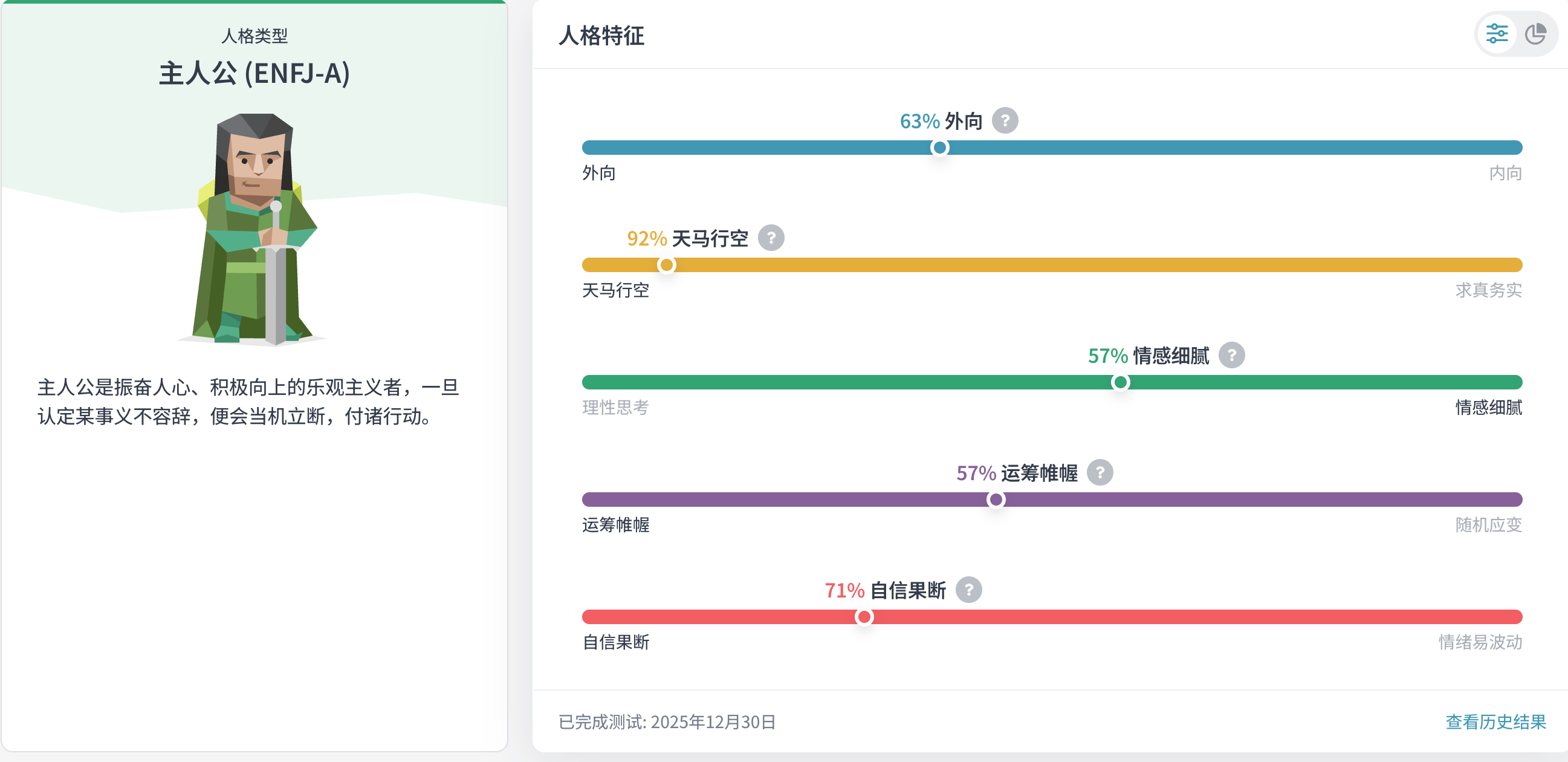The image size is (1568, 762).
Task: Click the 查看历史结果 link
Action: 1495,722
